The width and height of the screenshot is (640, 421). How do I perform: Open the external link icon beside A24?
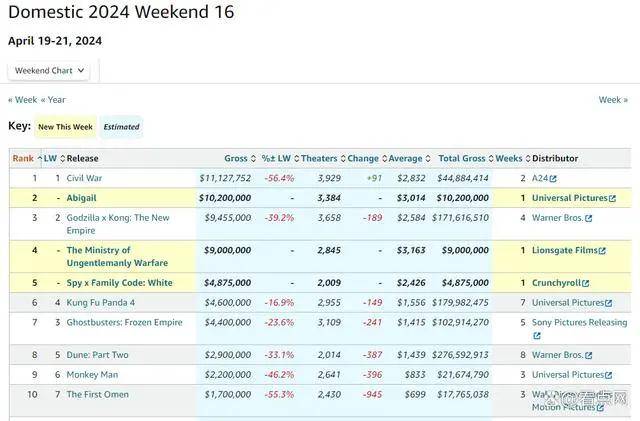553,178
